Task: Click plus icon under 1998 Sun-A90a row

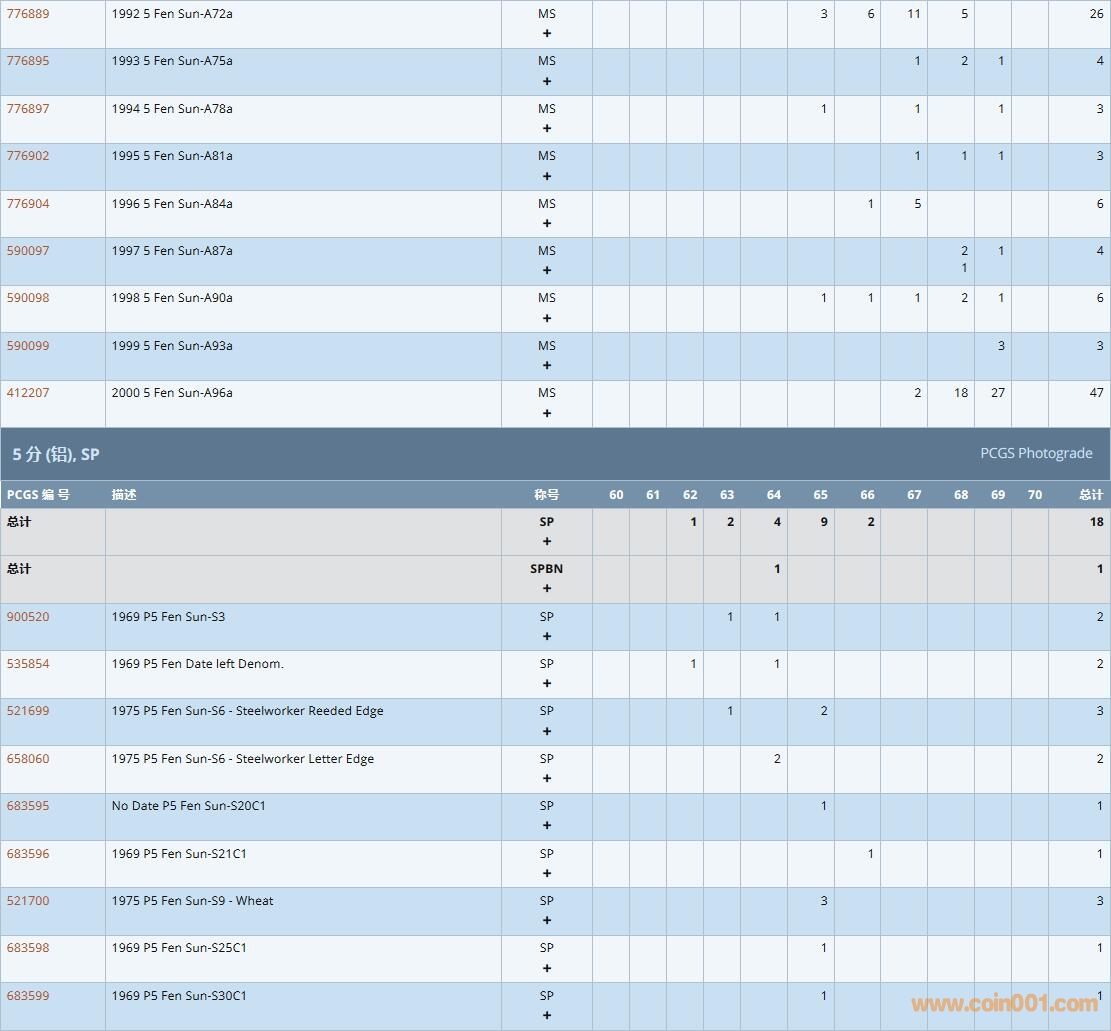Action: point(547,318)
